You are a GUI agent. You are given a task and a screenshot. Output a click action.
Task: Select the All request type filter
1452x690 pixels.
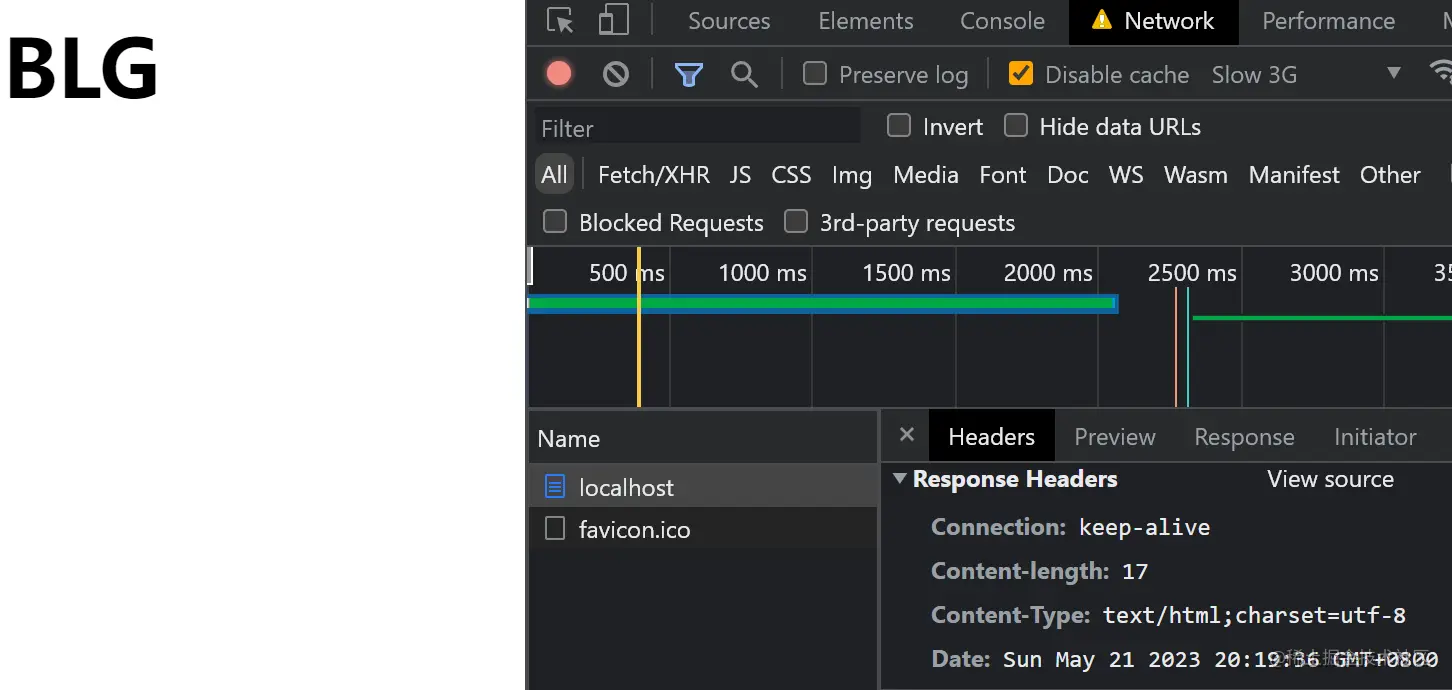tap(554, 175)
